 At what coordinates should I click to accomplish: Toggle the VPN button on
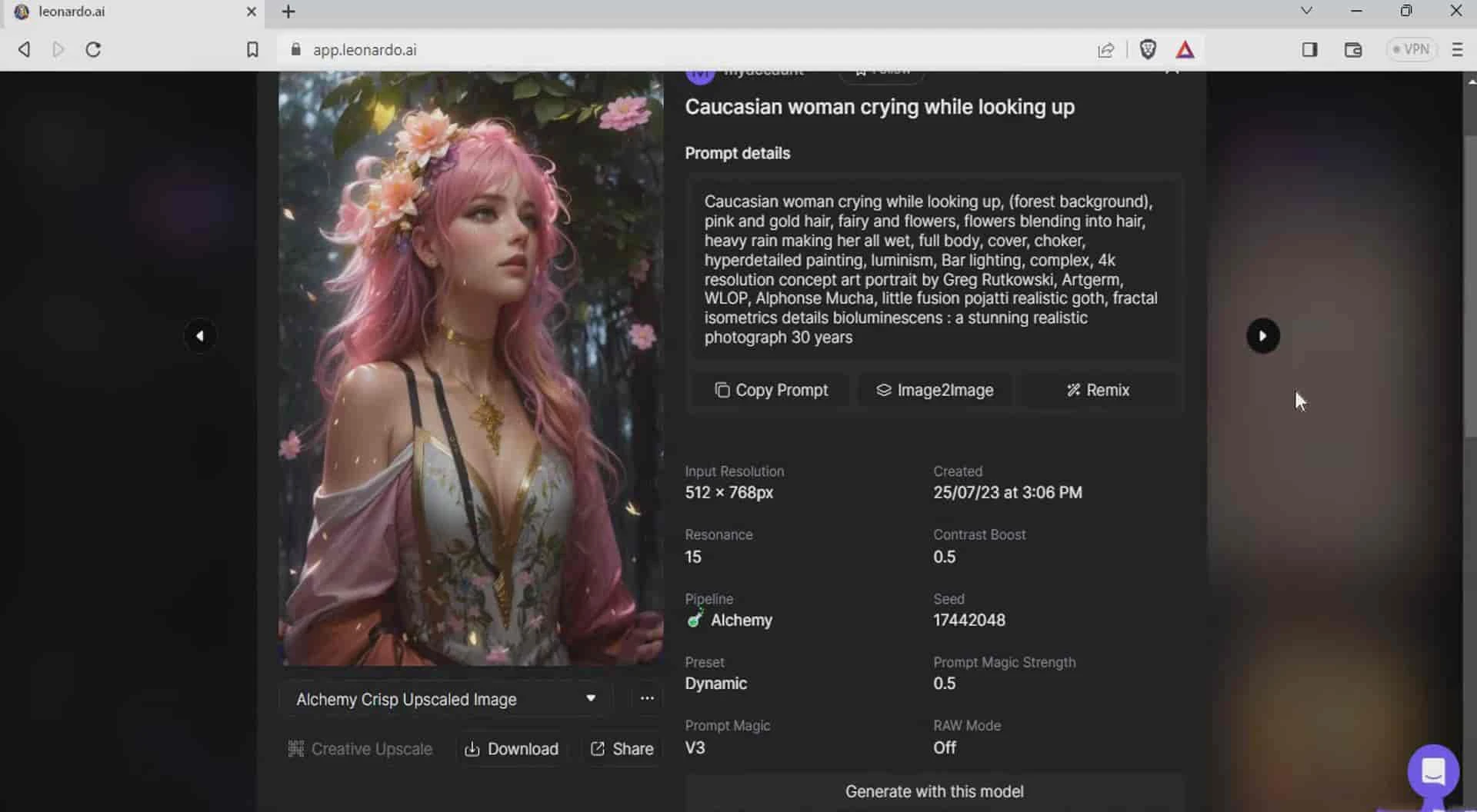click(x=1411, y=50)
